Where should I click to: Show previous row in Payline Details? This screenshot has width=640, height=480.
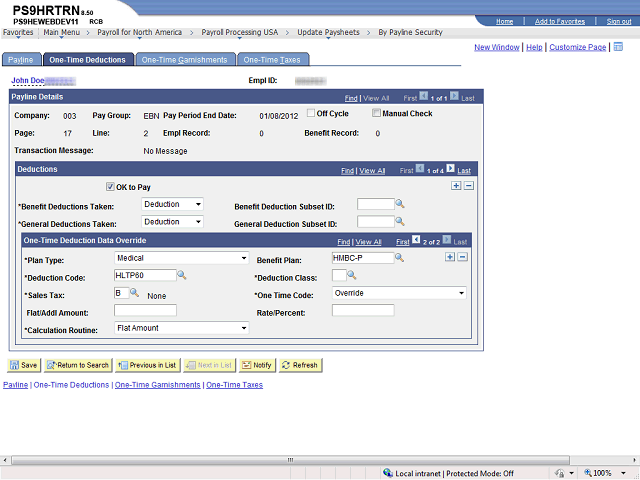click(x=424, y=96)
